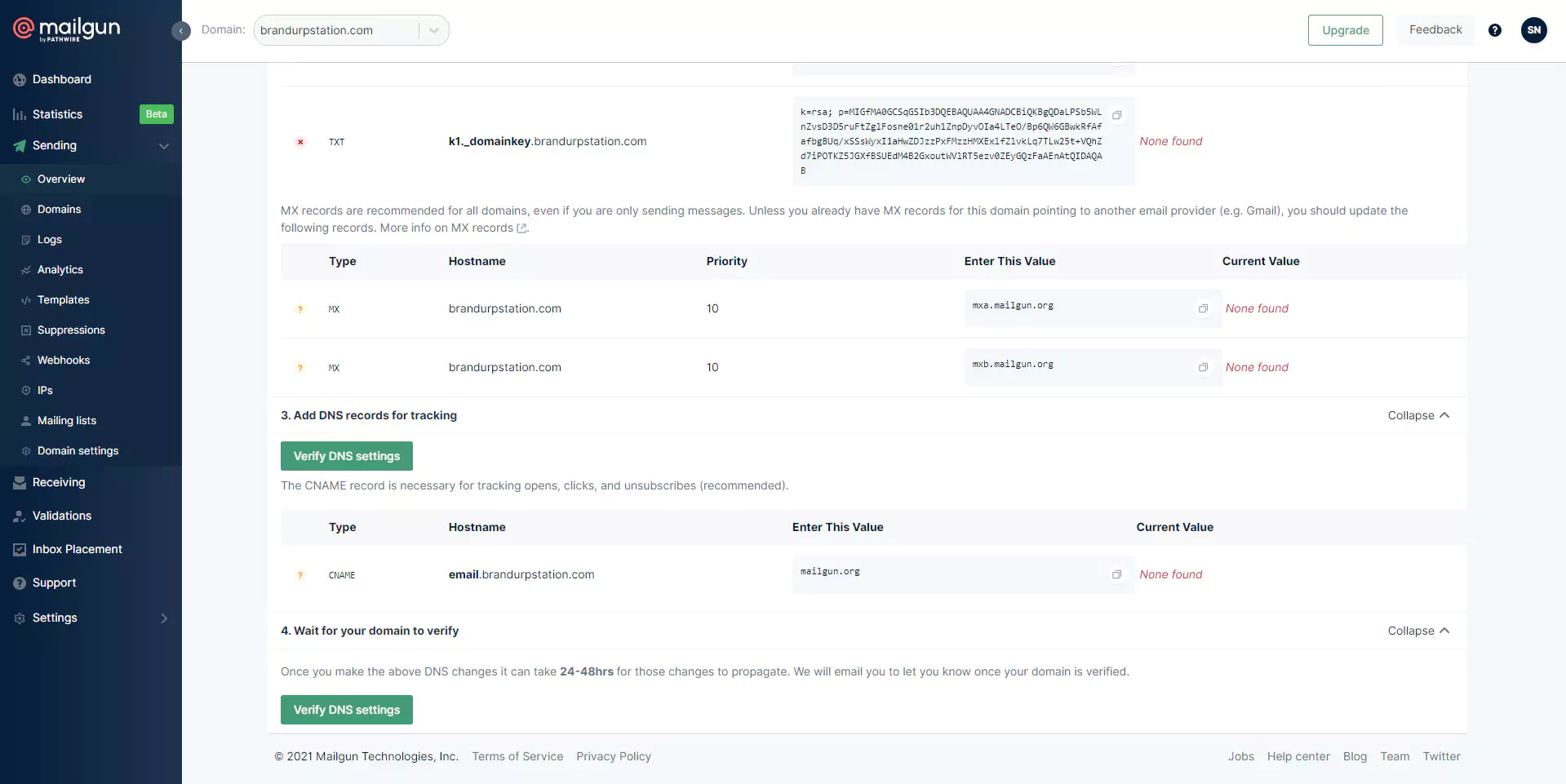Click the Receiving inbox icon
This screenshot has height=784, width=1566.
[x=20, y=482]
